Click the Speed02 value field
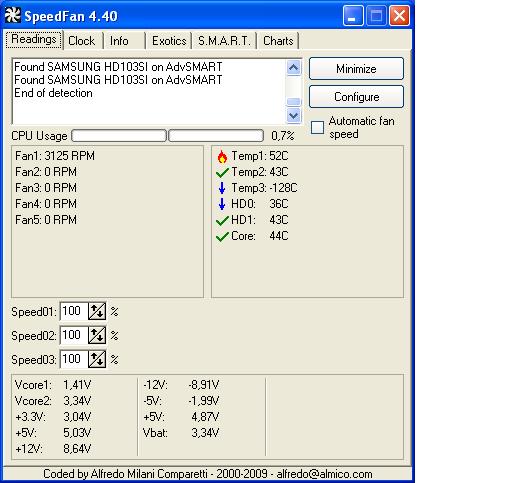This screenshot has width=512, height=483. tap(74, 335)
